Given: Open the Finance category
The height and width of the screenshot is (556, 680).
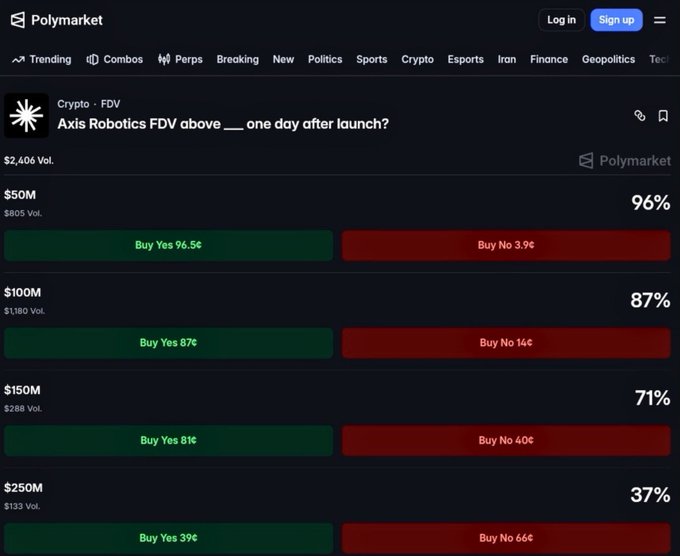Looking at the screenshot, I should point(549,59).
